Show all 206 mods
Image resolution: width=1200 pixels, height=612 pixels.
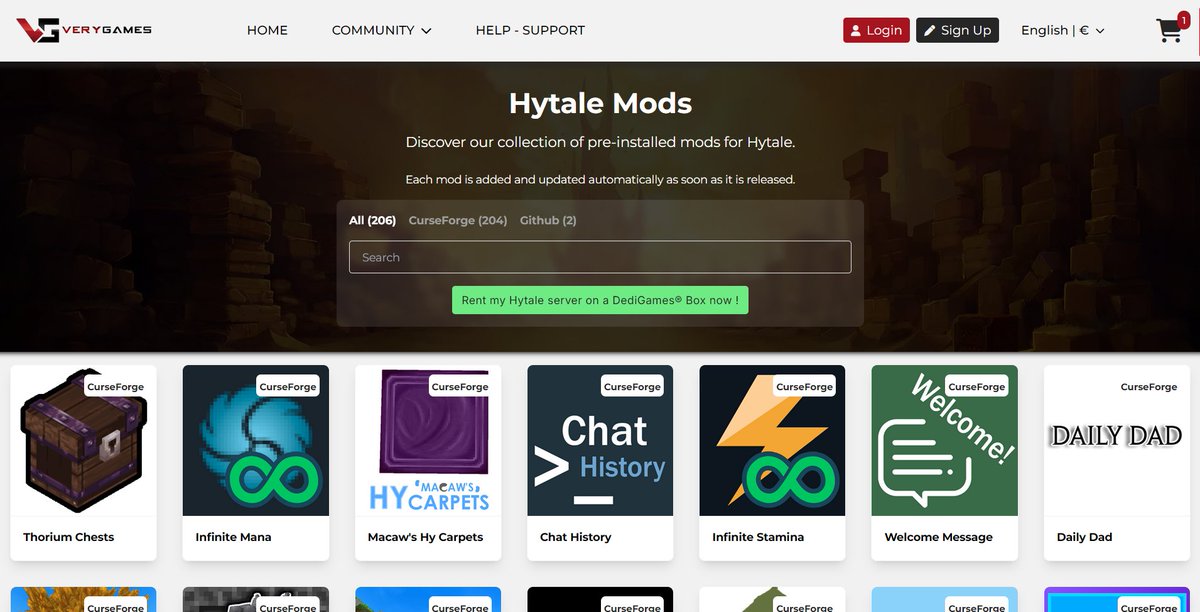[372, 220]
